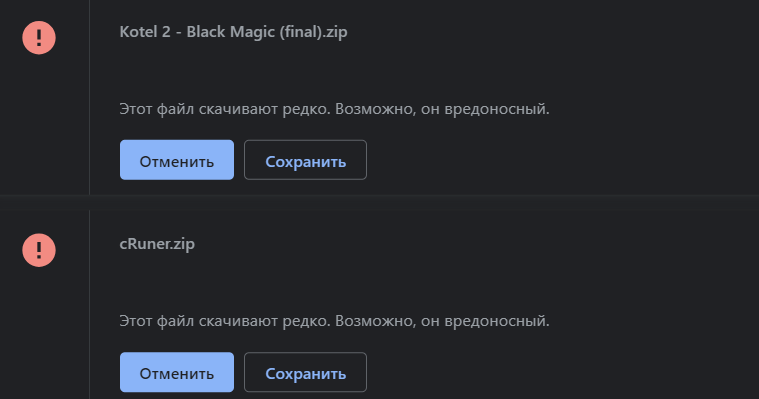Choose Отменить under the cRuner.zip entry

point(177,372)
